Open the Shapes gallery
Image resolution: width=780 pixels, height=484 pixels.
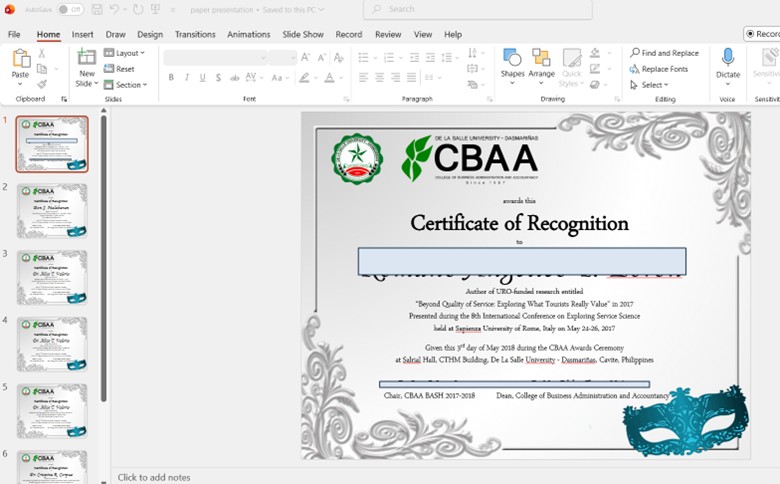coord(512,67)
